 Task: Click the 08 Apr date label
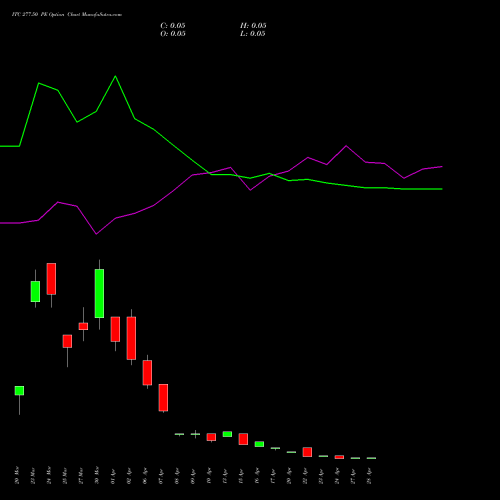[x=177, y=476]
